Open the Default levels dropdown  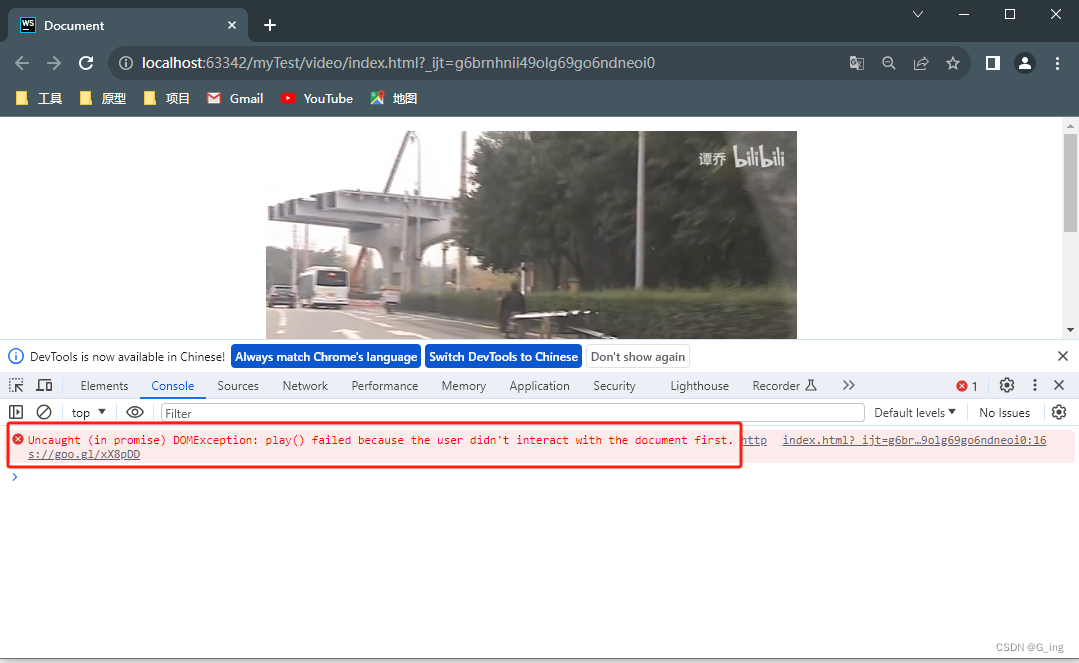(915, 413)
